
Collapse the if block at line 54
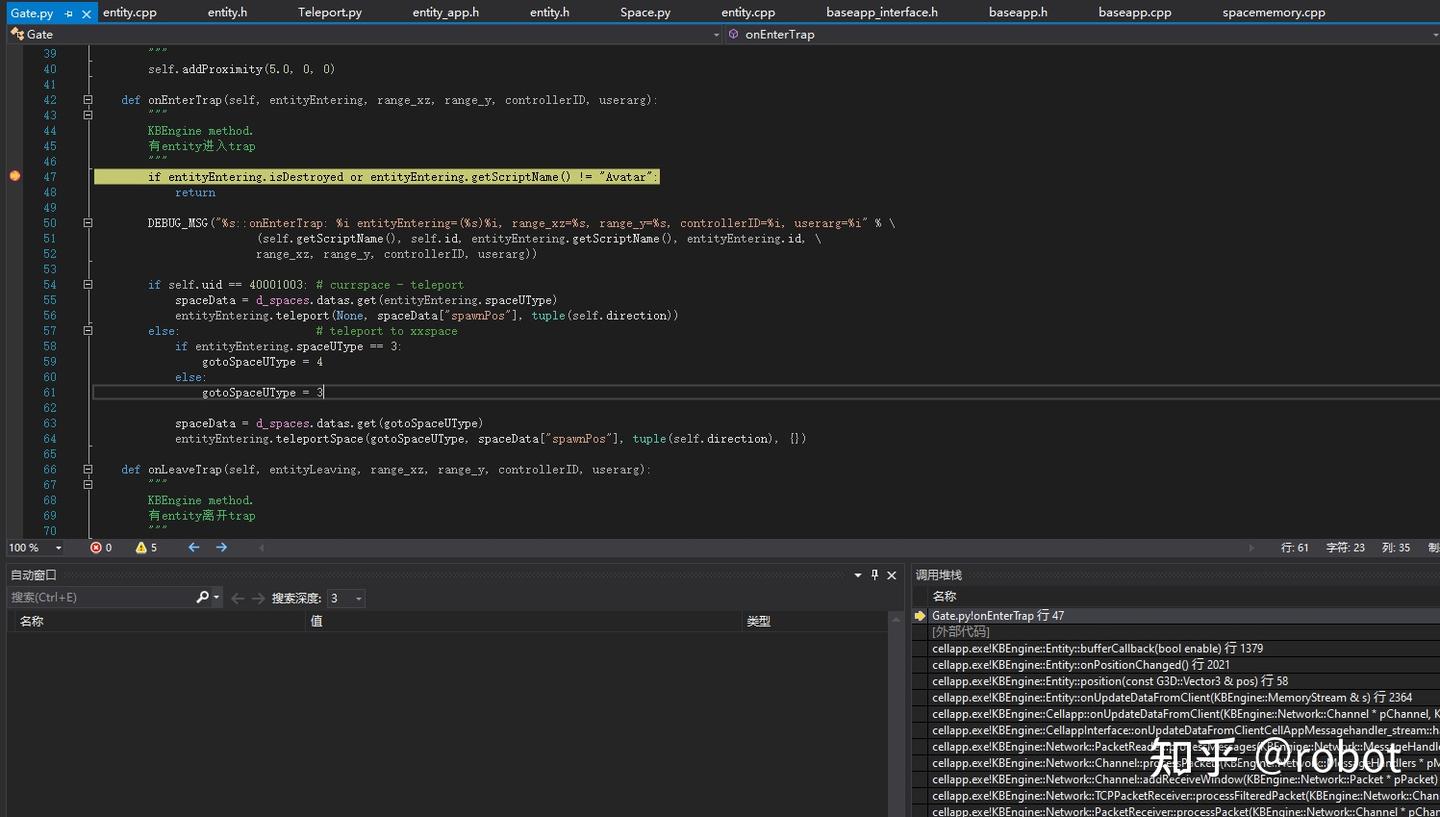[88, 285]
